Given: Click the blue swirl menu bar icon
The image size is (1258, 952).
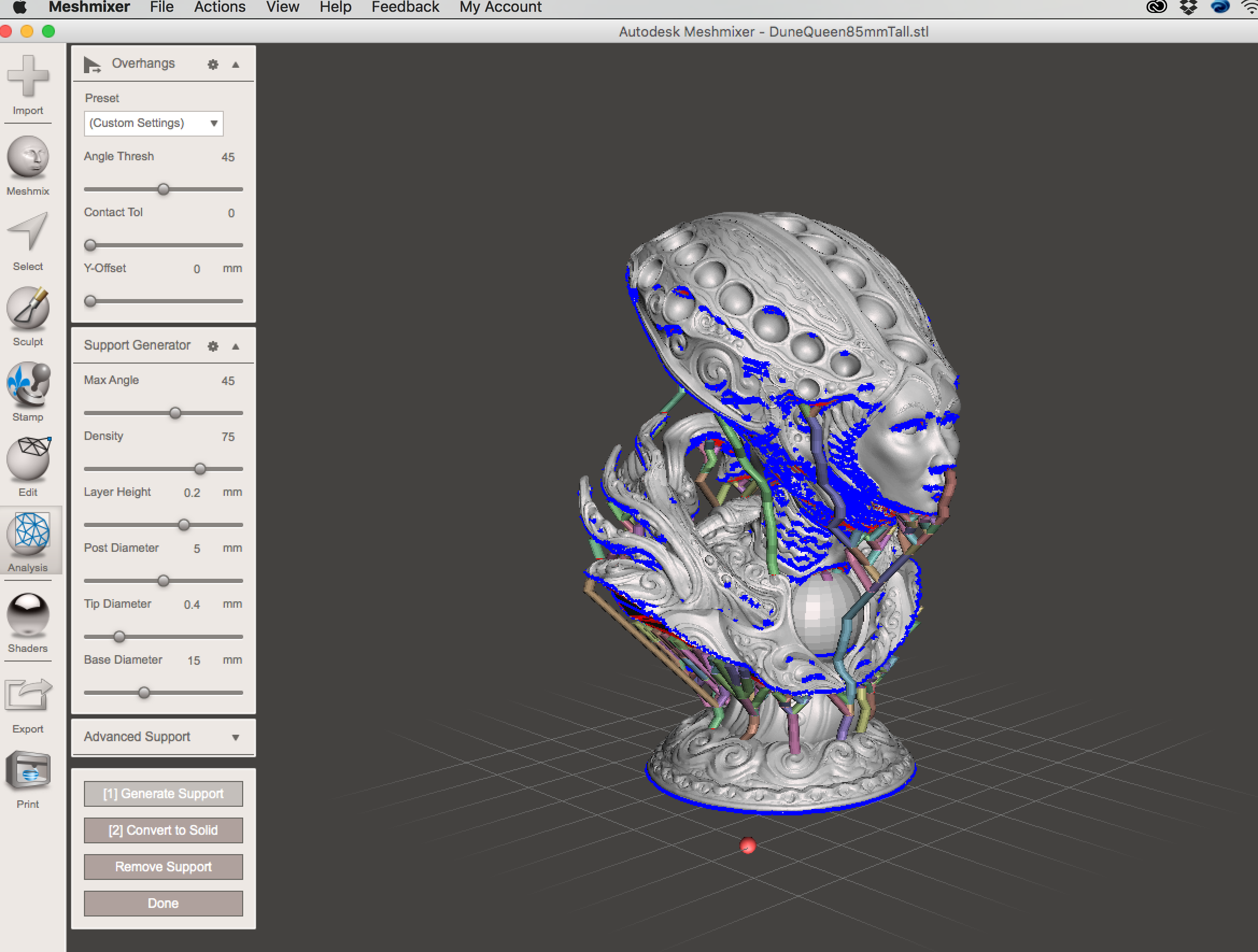Looking at the screenshot, I should coord(1220,7).
